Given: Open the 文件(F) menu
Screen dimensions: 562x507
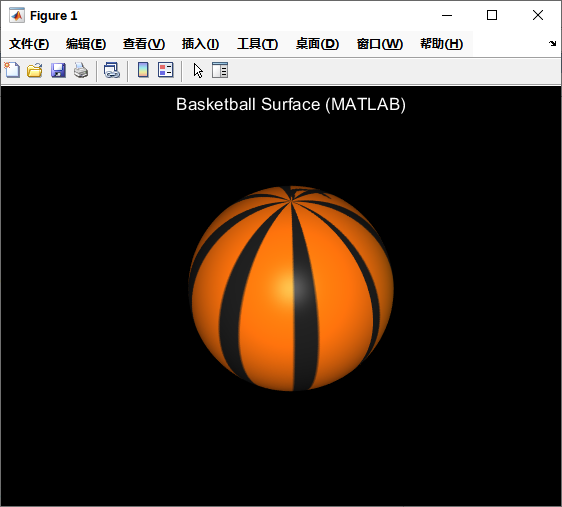Looking at the screenshot, I should pyautogui.click(x=29, y=44).
